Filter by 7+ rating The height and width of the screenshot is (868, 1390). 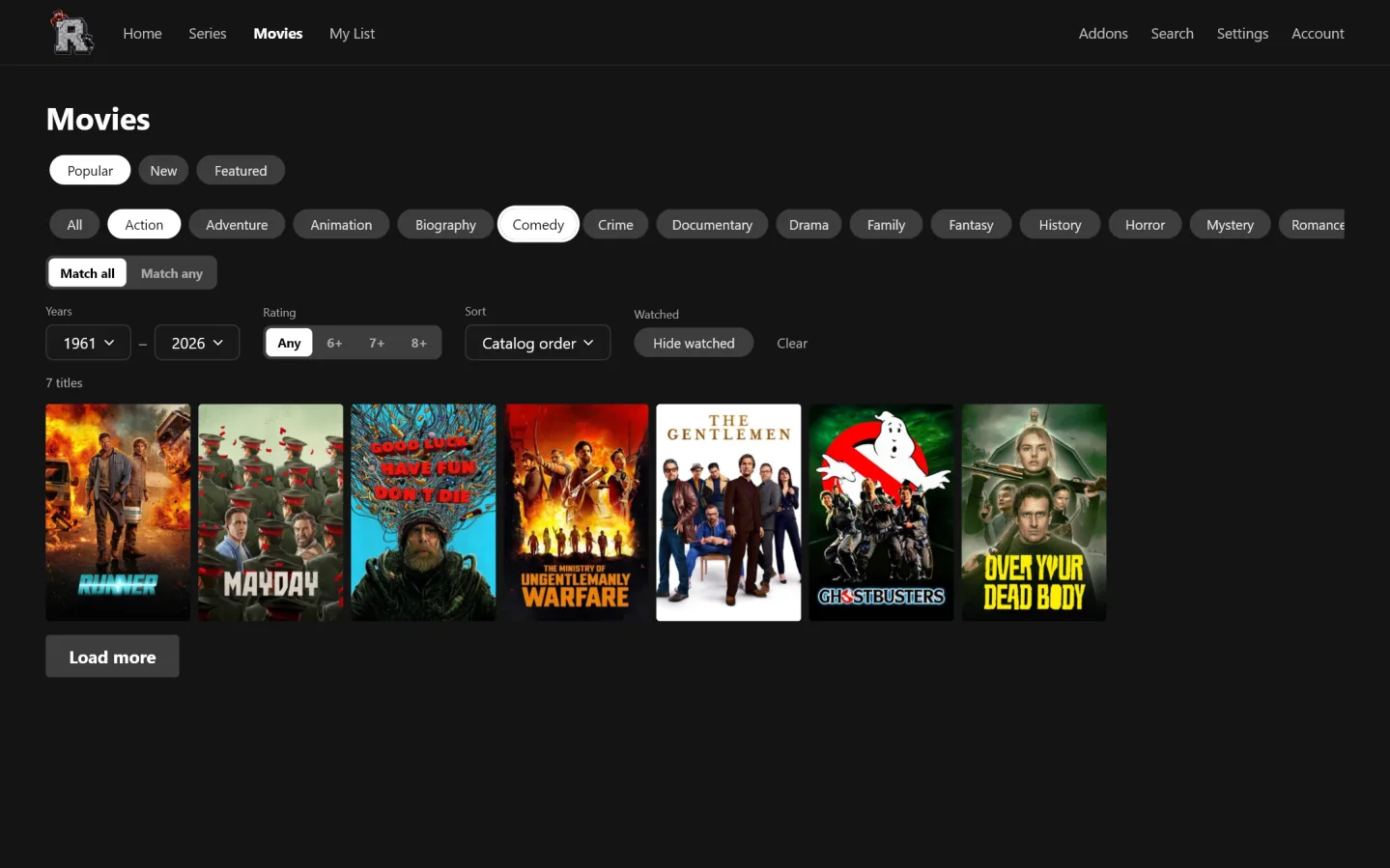click(377, 343)
